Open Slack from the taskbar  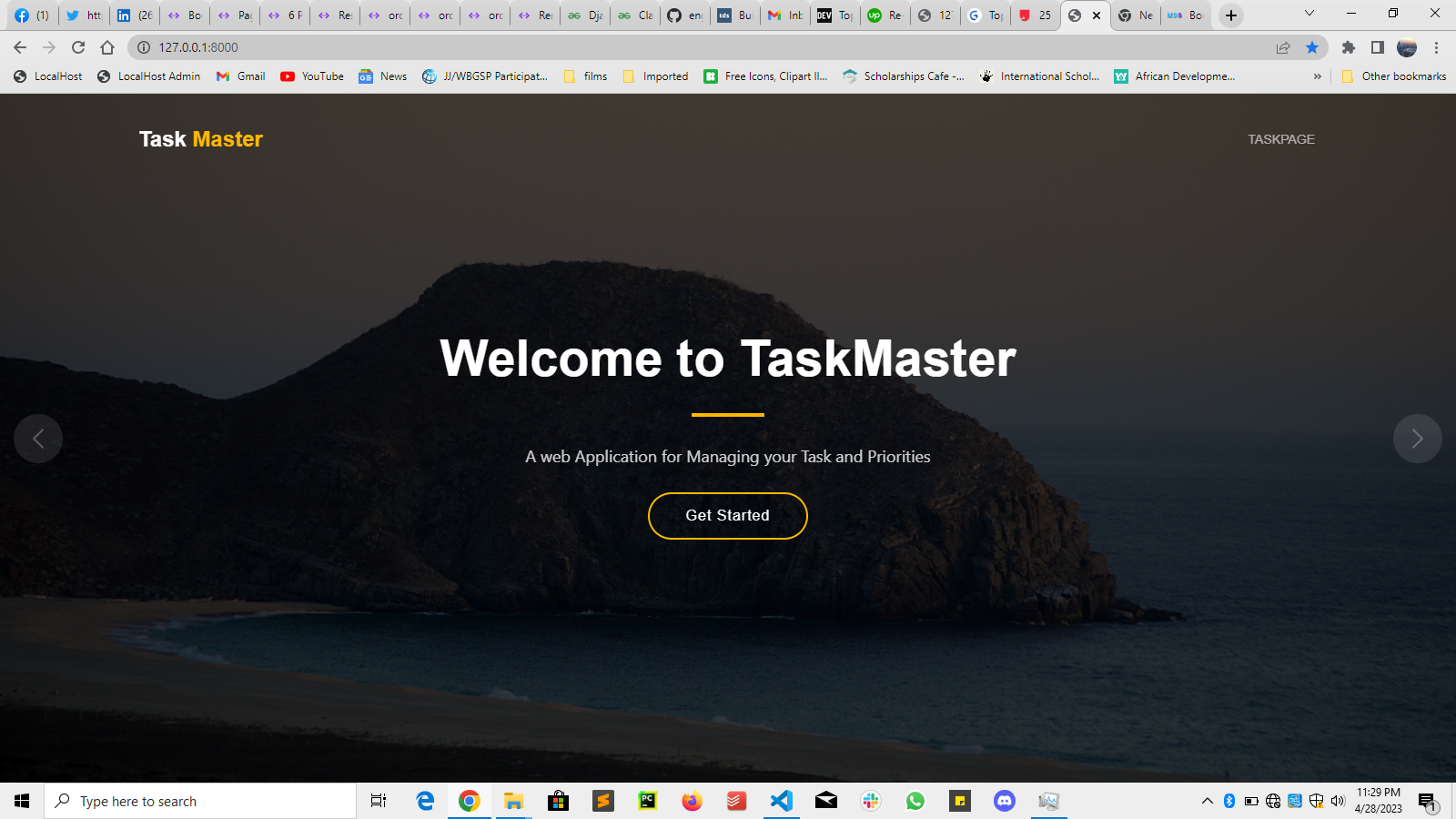pyautogui.click(x=871, y=801)
